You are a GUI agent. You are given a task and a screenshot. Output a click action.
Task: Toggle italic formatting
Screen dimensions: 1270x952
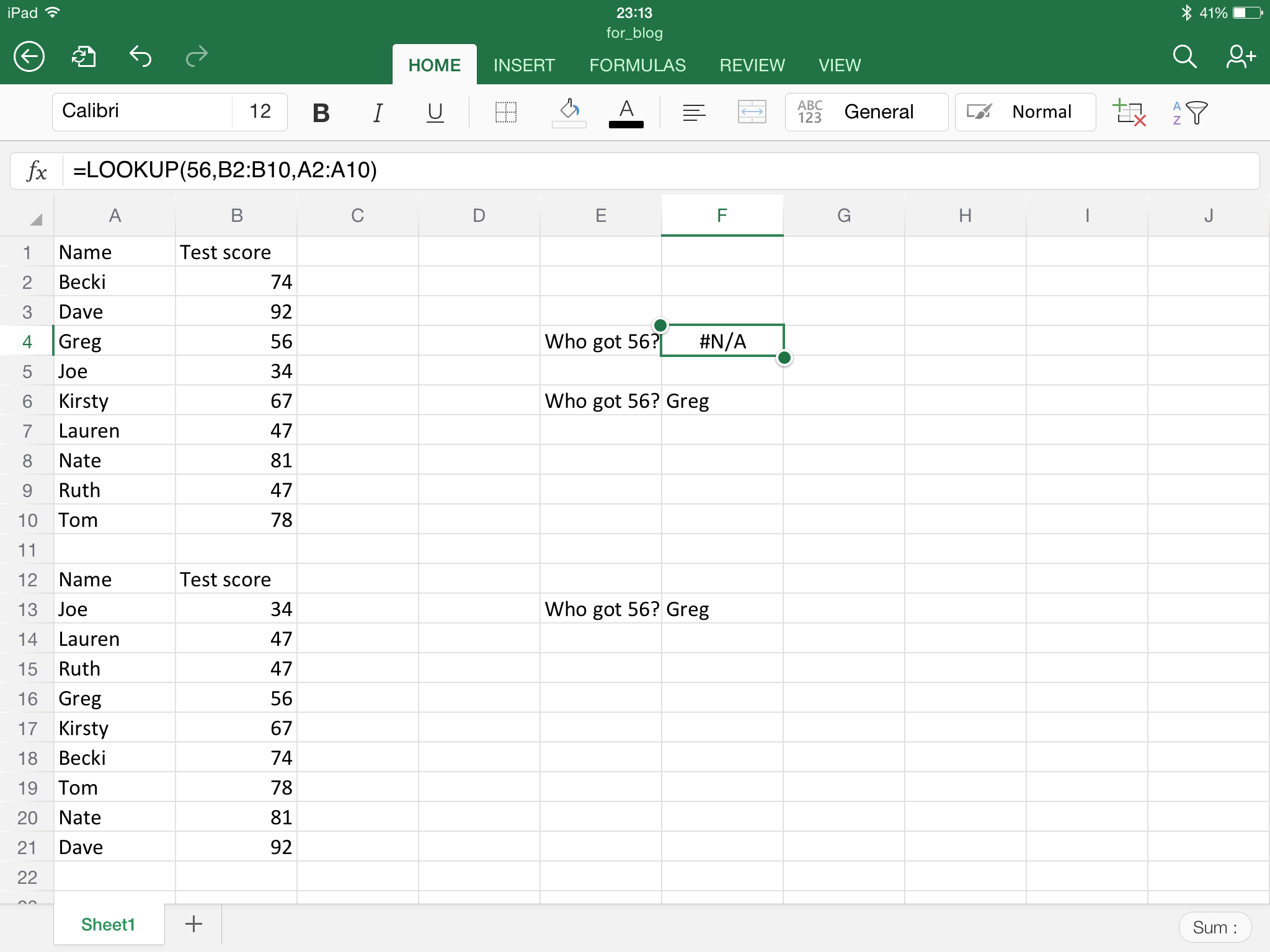pyautogui.click(x=378, y=112)
